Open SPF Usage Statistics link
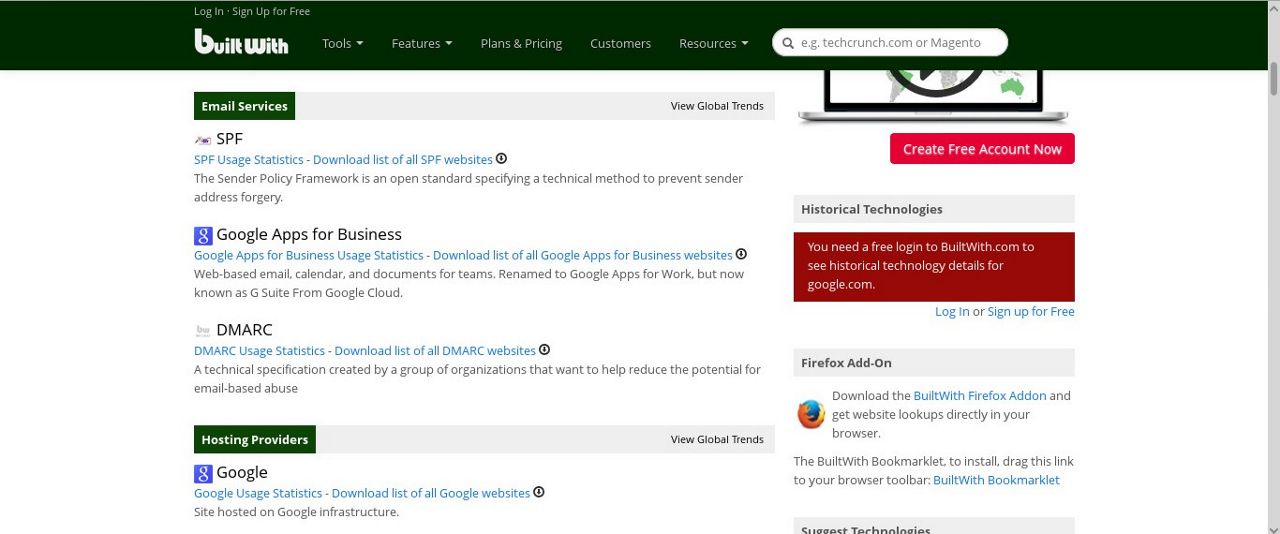This screenshot has width=1280, height=534. click(249, 159)
